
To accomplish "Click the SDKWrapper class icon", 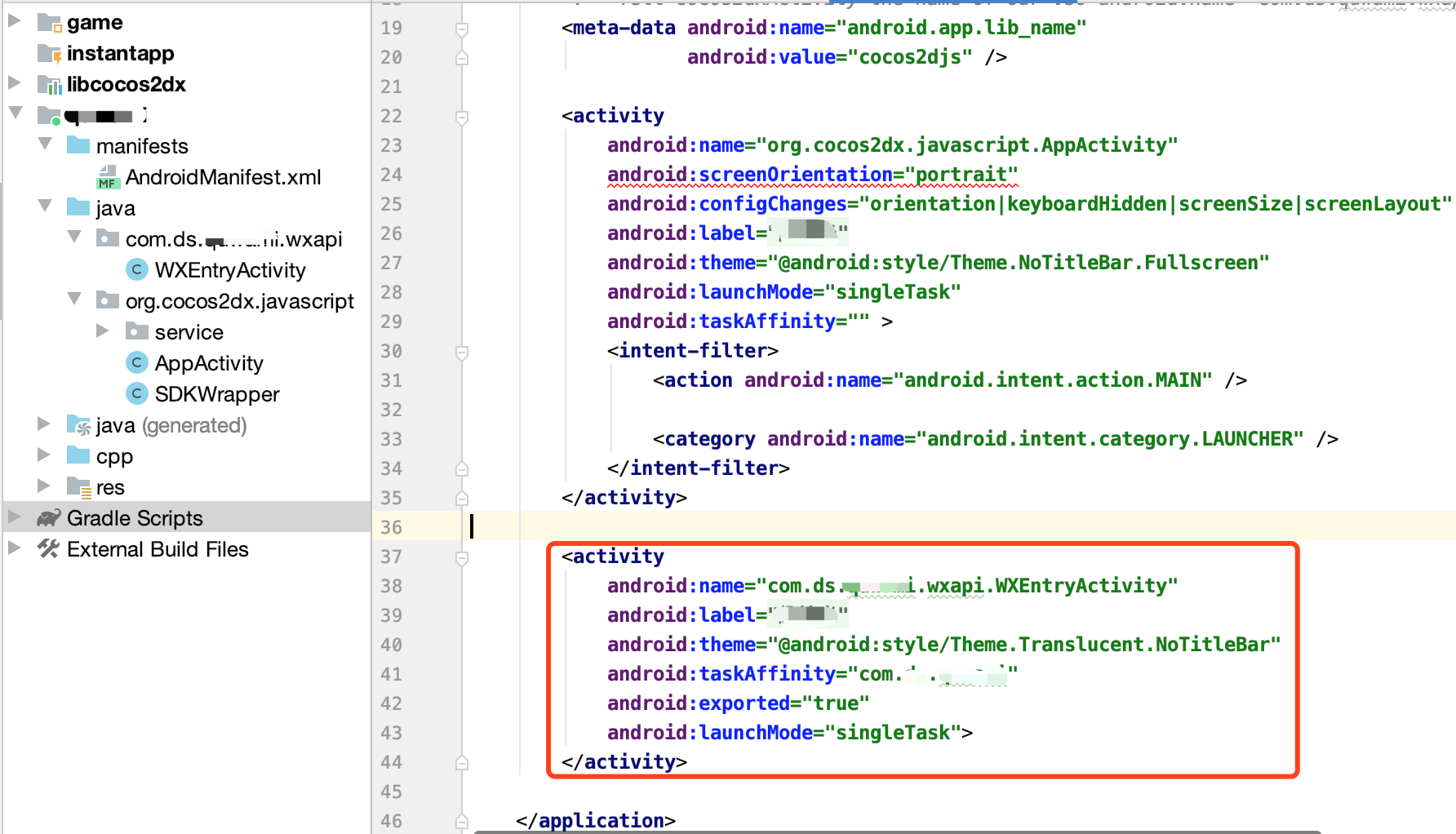I will click(x=136, y=394).
